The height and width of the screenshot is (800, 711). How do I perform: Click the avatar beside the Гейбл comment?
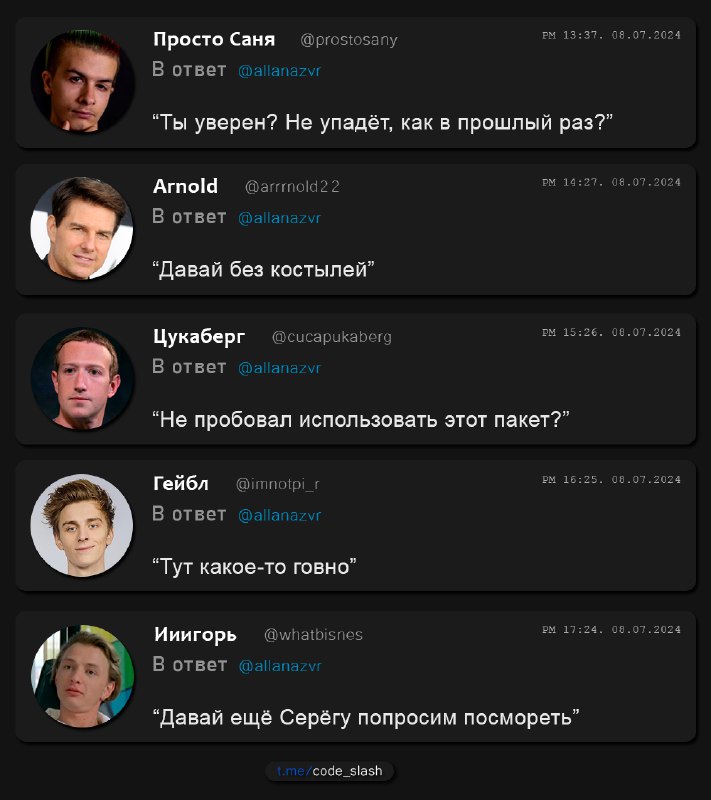(x=83, y=525)
